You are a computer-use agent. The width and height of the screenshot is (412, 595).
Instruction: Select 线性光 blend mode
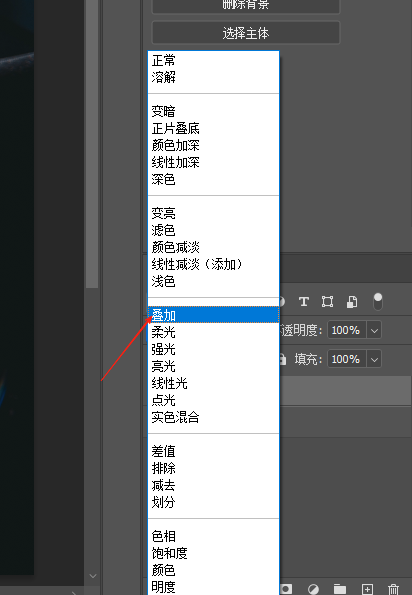pos(214,383)
